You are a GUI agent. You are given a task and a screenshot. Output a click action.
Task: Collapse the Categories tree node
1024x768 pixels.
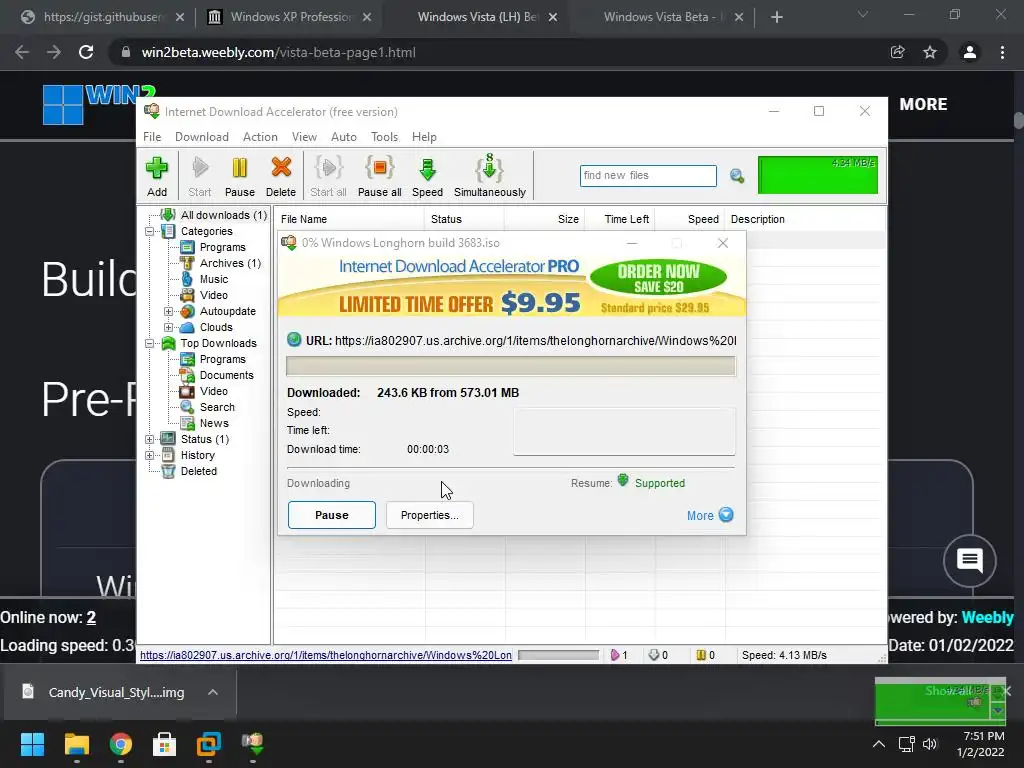150,231
